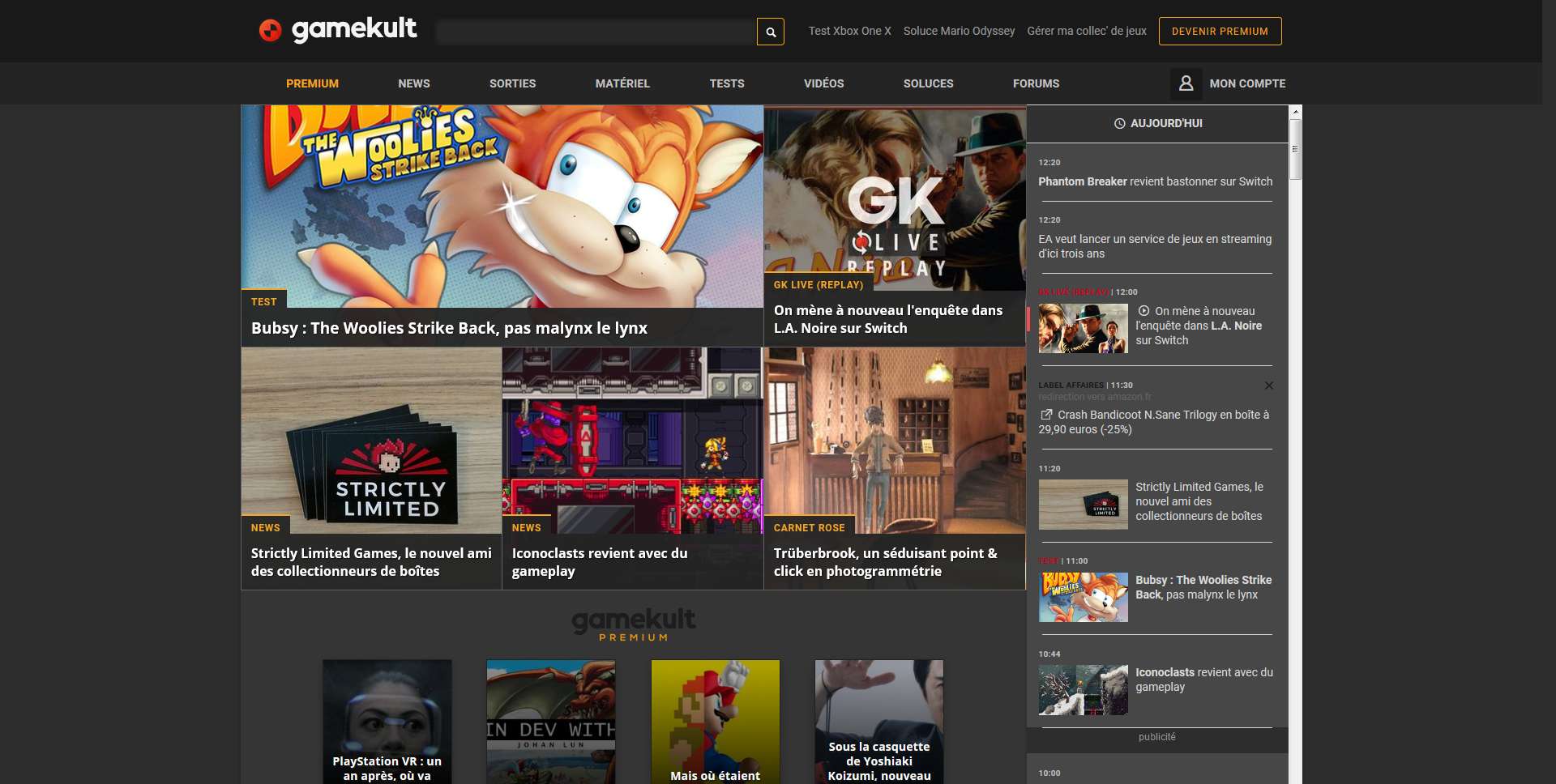
Task: Open the SOLUCES menu item
Action: coord(928,83)
